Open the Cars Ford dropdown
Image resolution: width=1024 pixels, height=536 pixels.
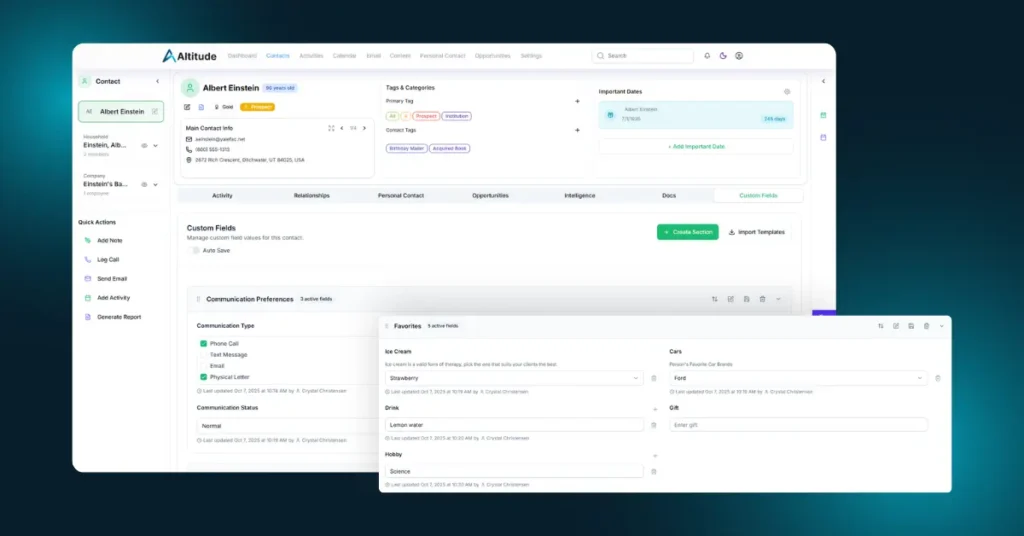coord(797,378)
